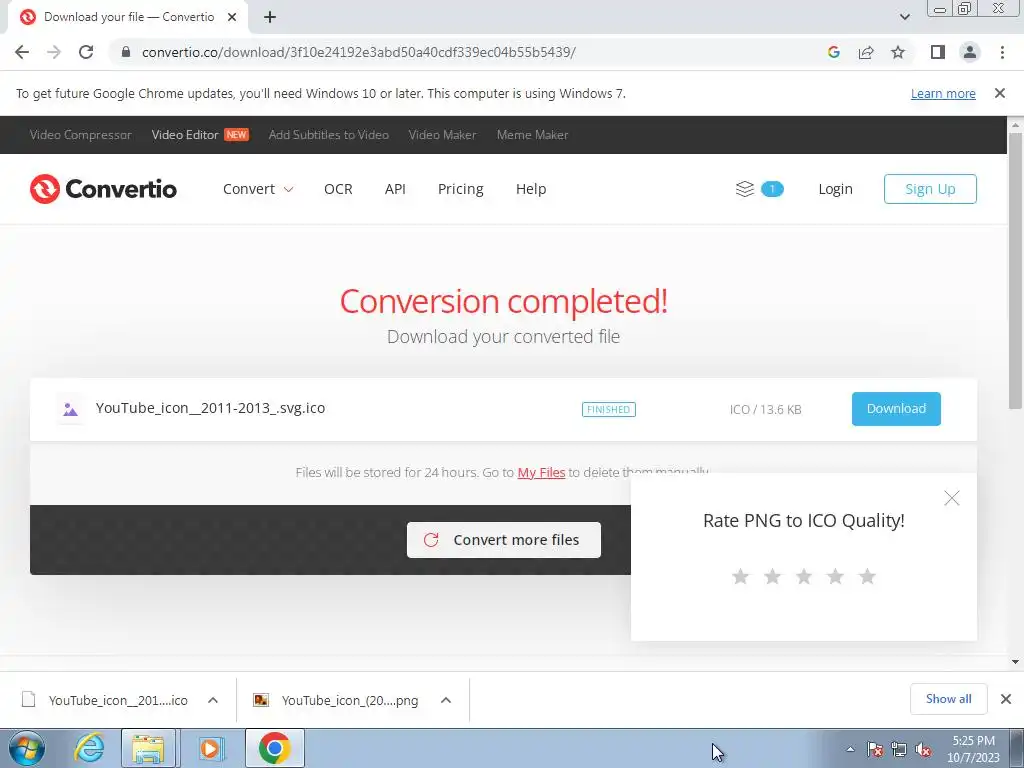Open Video Editor link

click(185, 135)
